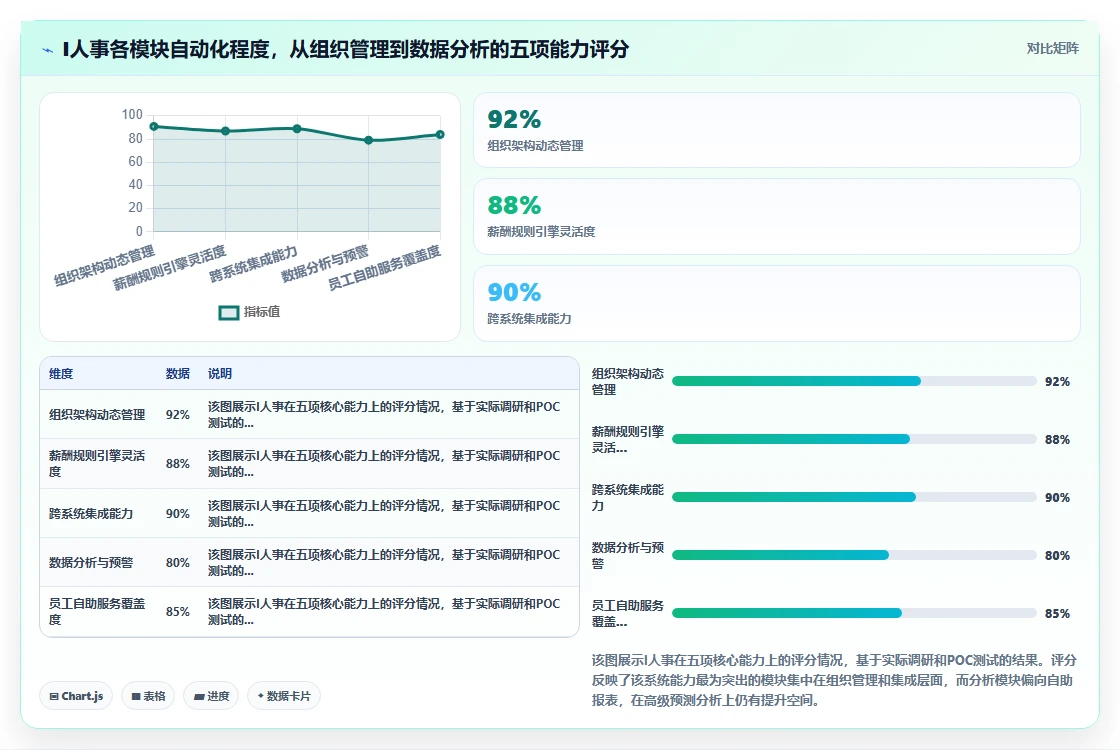Screen dimensions: 1120x750
Task: Click the 组织架构动态管理 data point on line chart
Action: tap(154, 126)
